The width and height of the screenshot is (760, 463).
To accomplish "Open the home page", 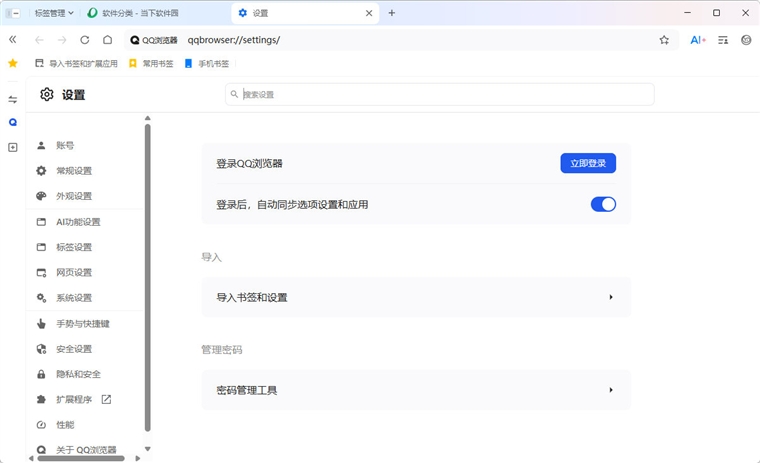I will pos(108,40).
